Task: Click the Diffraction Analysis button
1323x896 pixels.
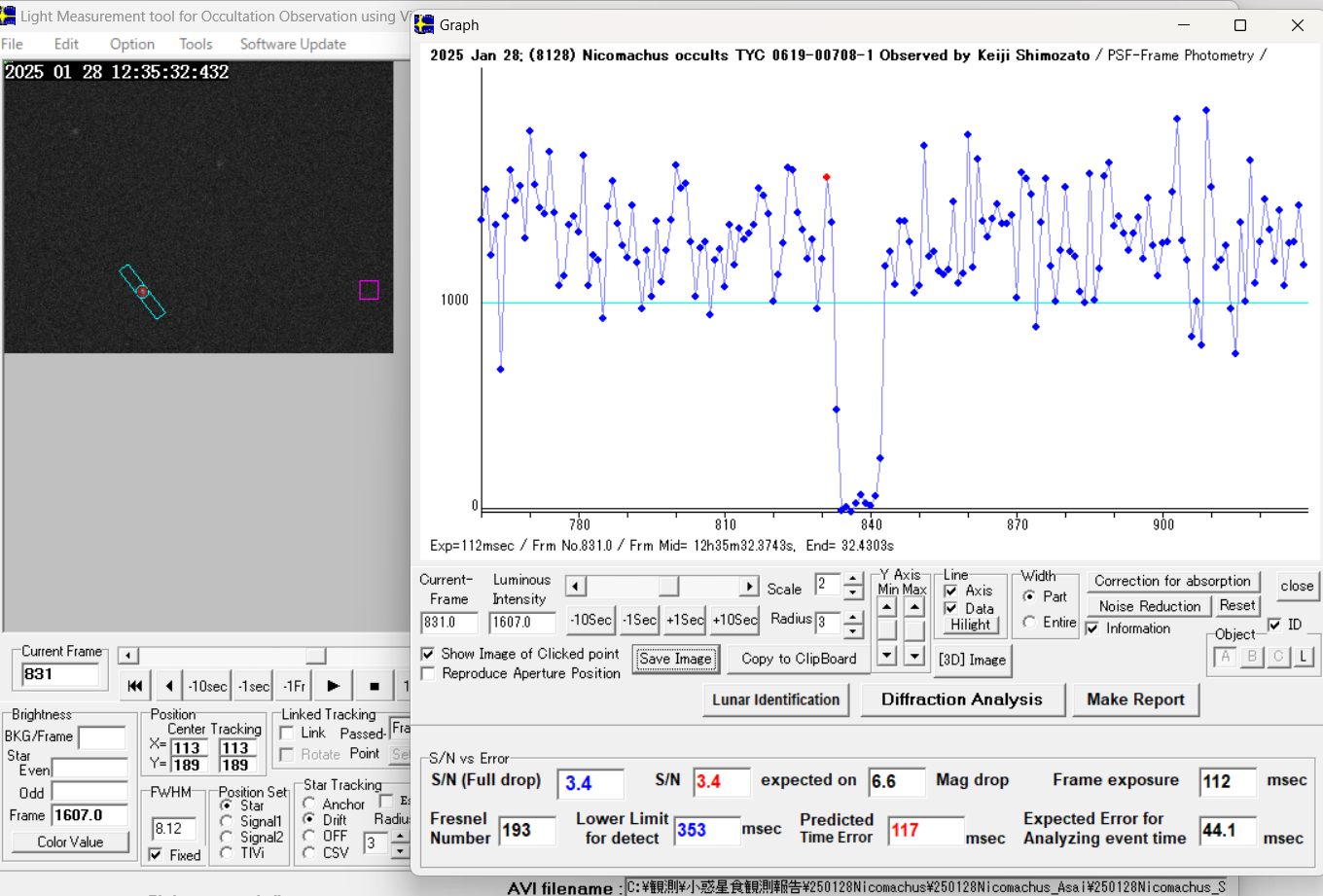Action: (x=961, y=699)
